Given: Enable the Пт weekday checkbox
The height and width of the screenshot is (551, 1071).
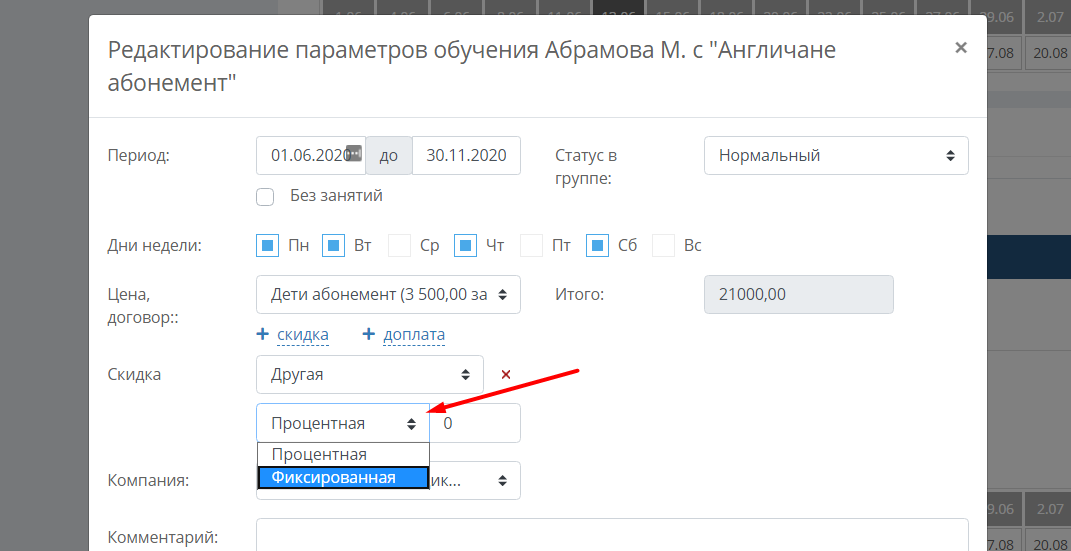Looking at the screenshot, I should 531,245.
